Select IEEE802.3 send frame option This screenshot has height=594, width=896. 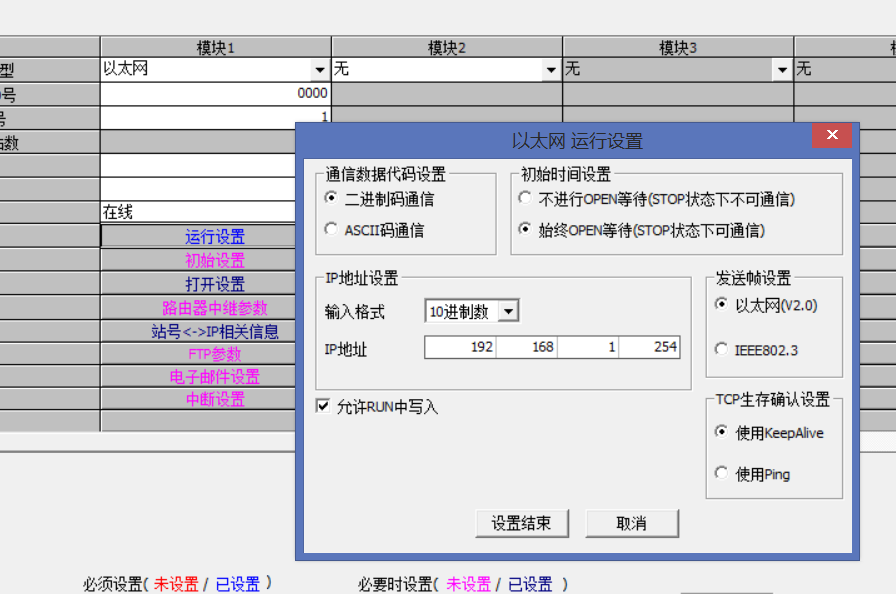pyautogui.click(x=722, y=350)
